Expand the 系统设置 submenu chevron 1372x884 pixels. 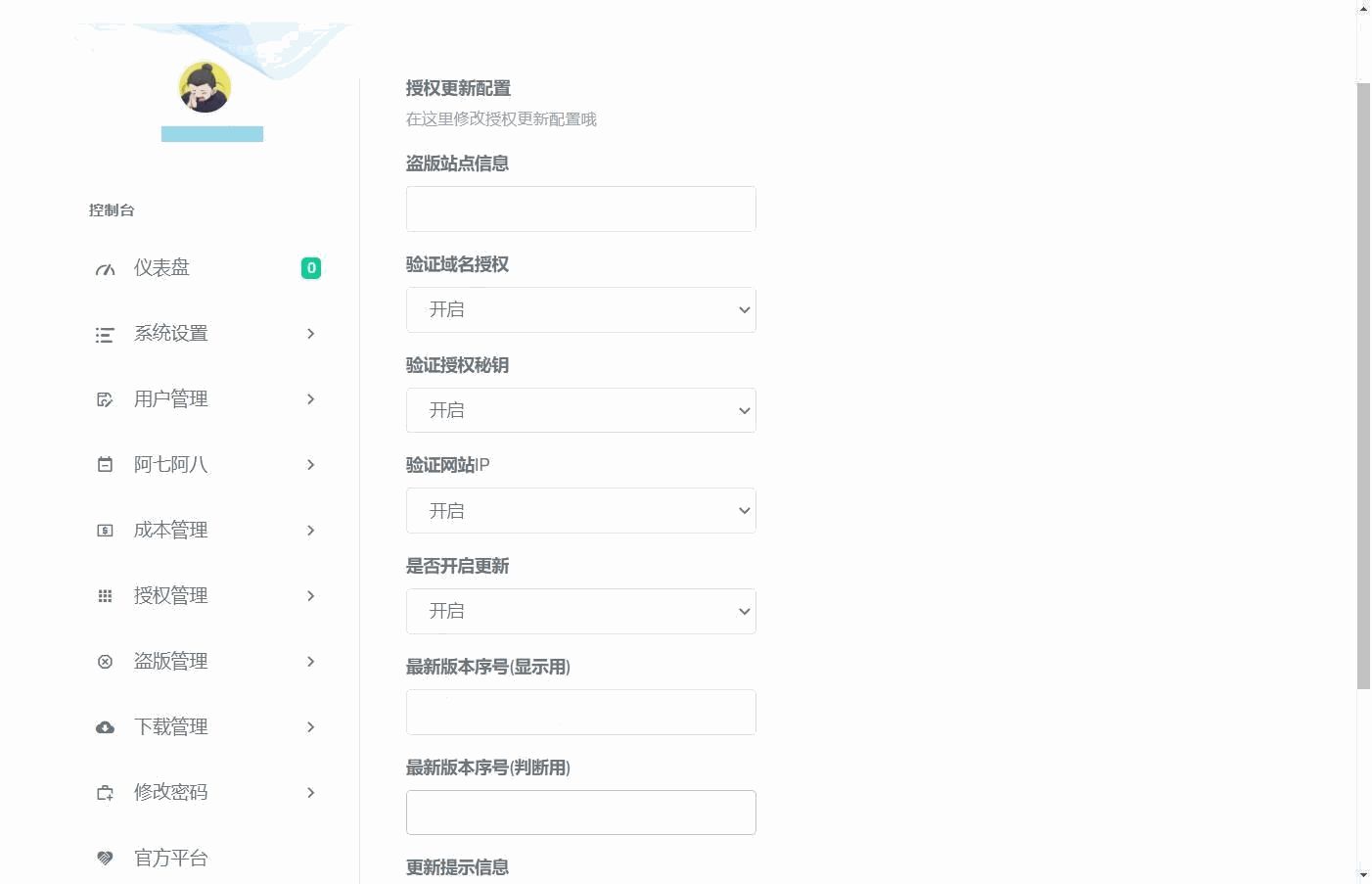(310, 334)
